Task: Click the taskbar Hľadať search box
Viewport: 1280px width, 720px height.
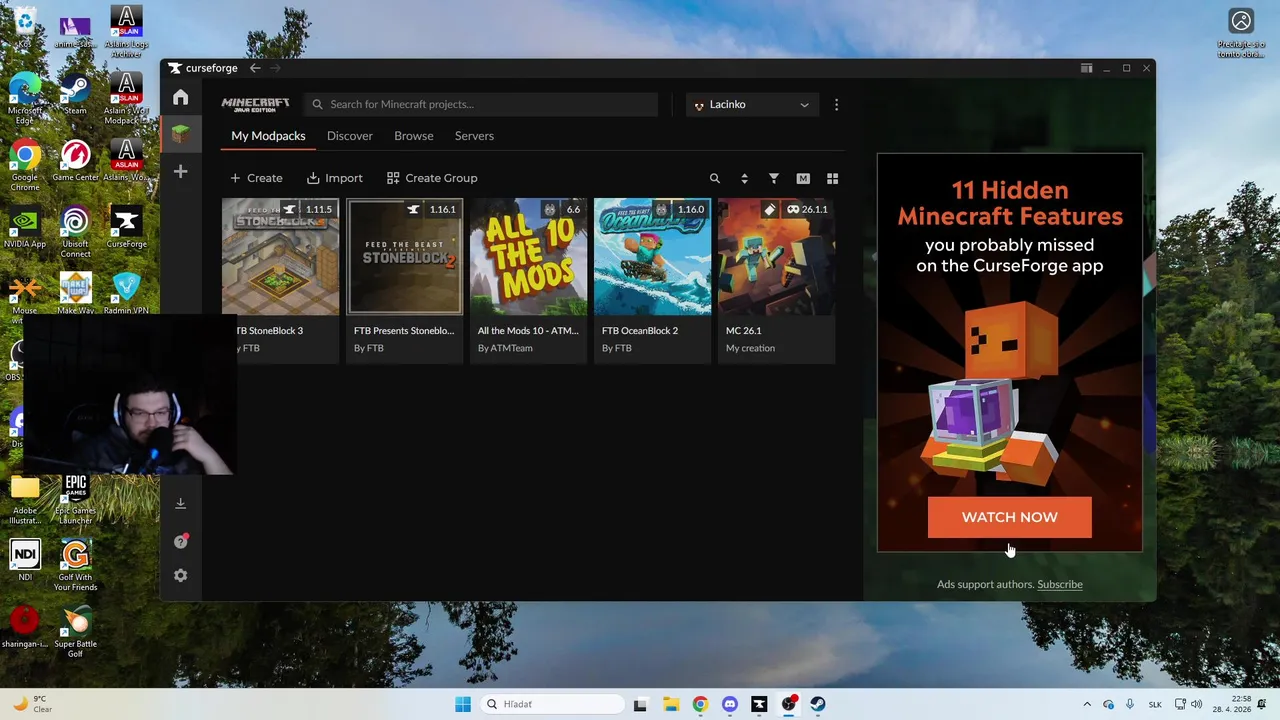Action: [x=550, y=704]
